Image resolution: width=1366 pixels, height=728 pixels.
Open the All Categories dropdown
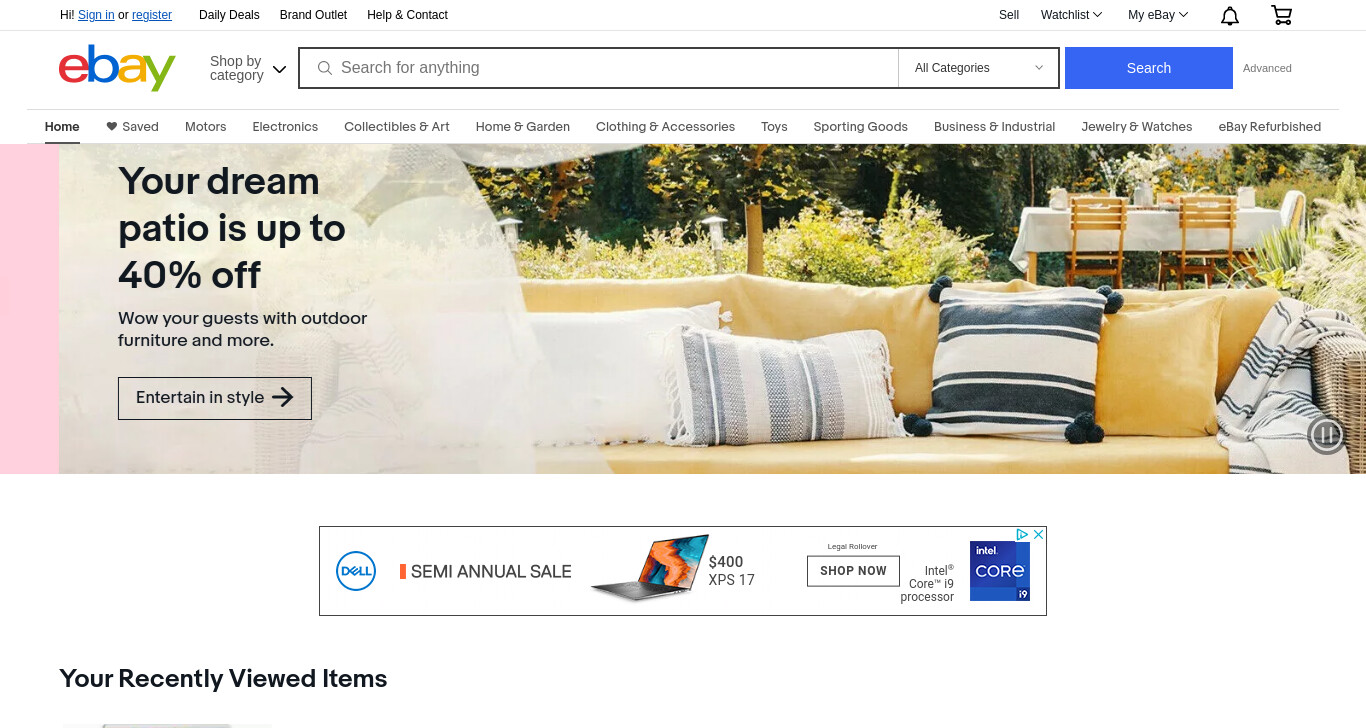[979, 68]
